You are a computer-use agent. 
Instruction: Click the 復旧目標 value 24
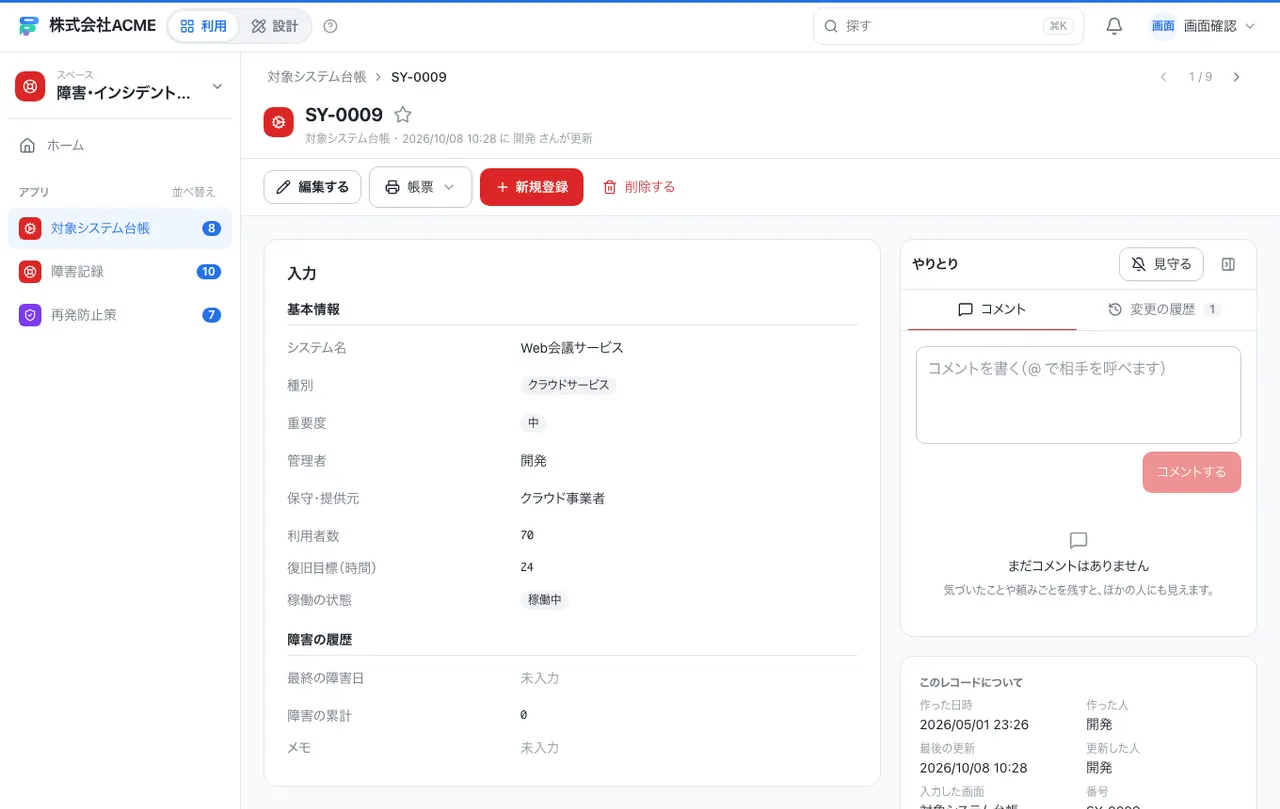(527, 567)
